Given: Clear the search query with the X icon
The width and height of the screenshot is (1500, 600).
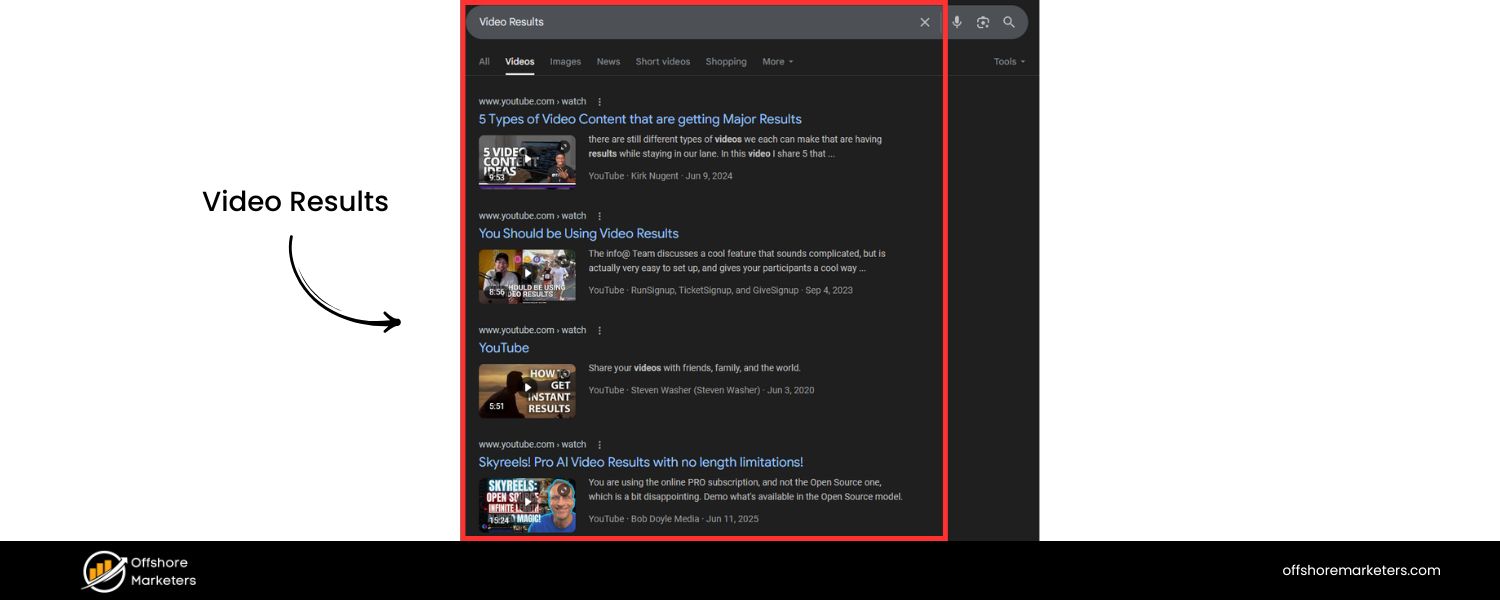Looking at the screenshot, I should pos(925,22).
